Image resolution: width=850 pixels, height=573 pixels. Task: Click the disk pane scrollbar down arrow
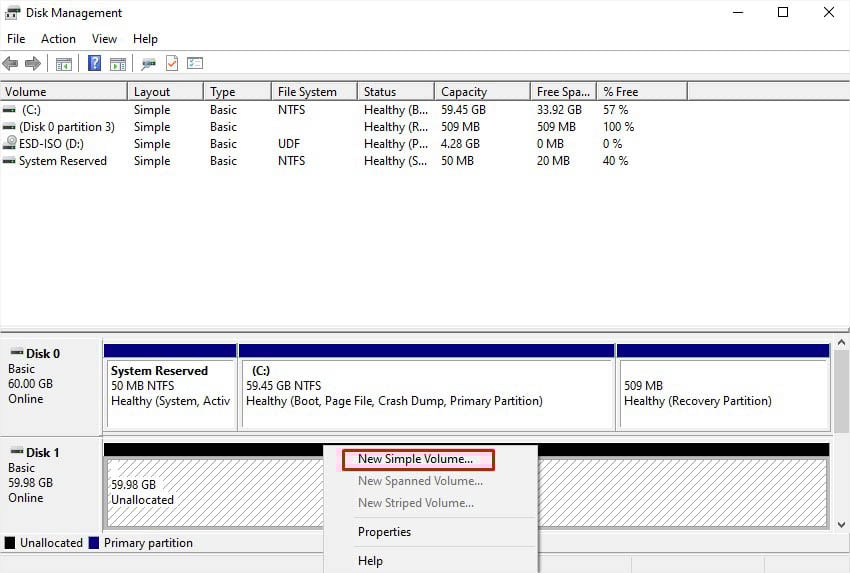click(x=840, y=523)
